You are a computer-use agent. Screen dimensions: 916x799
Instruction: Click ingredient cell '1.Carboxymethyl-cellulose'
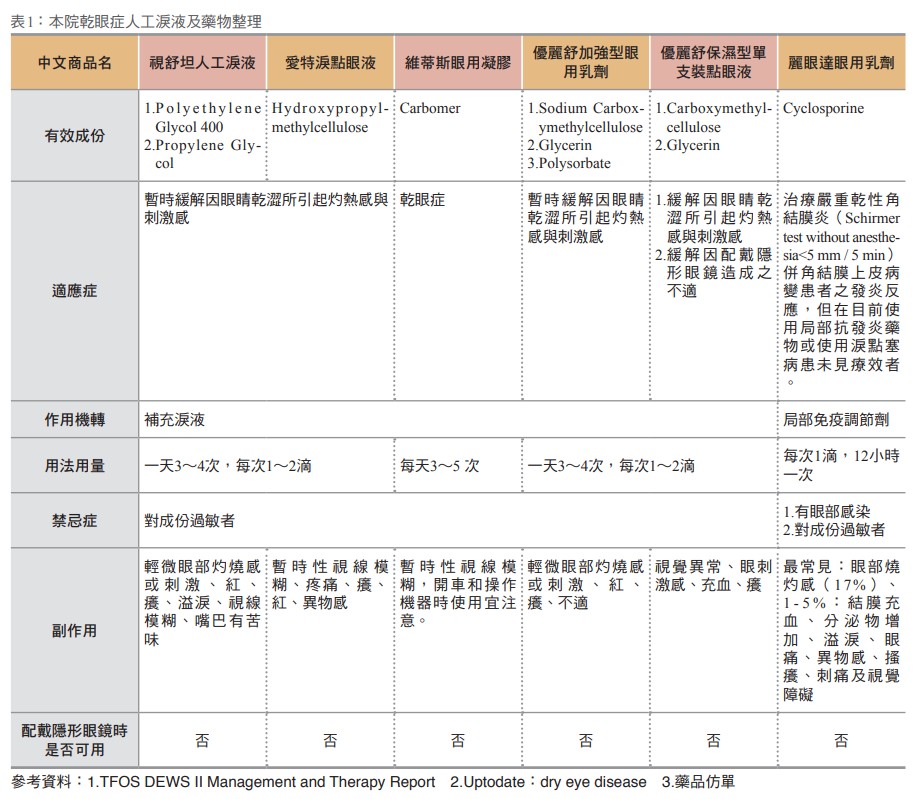click(713, 117)
